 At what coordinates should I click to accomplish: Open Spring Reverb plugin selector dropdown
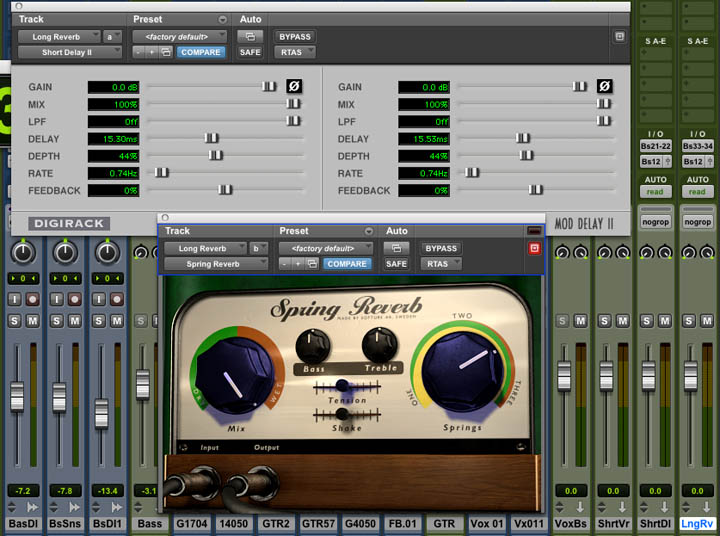[x=216, y=264]
